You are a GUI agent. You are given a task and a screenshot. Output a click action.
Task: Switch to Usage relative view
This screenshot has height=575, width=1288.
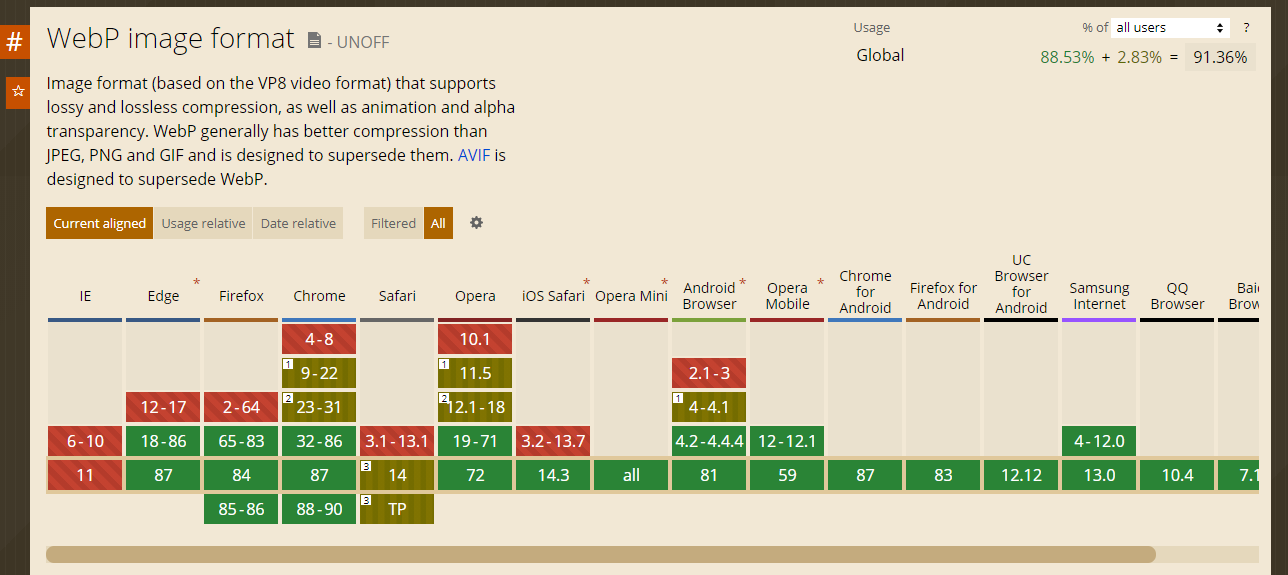(x=203, y=223)
